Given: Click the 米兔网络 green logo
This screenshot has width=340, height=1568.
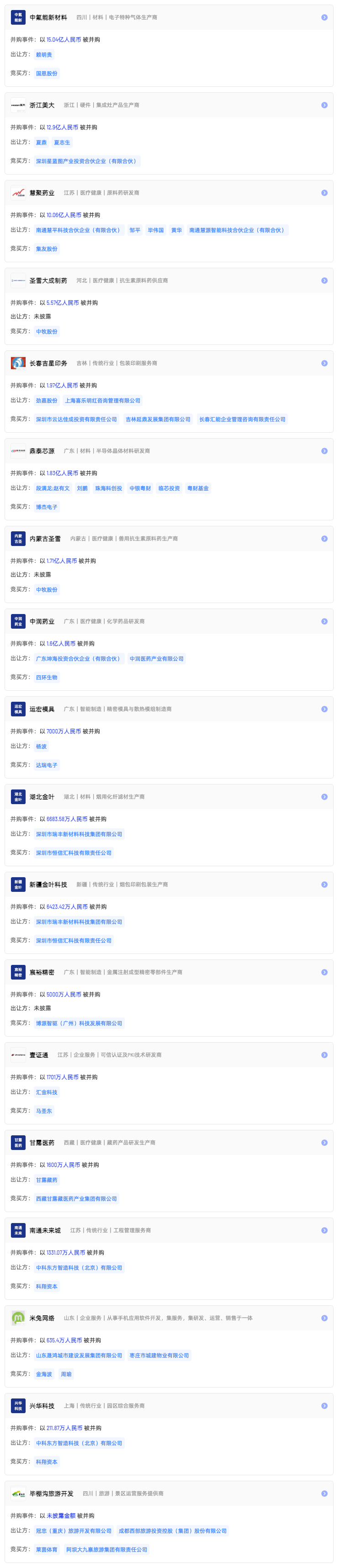Looking at the screenshot, I should click(18, 1318).
